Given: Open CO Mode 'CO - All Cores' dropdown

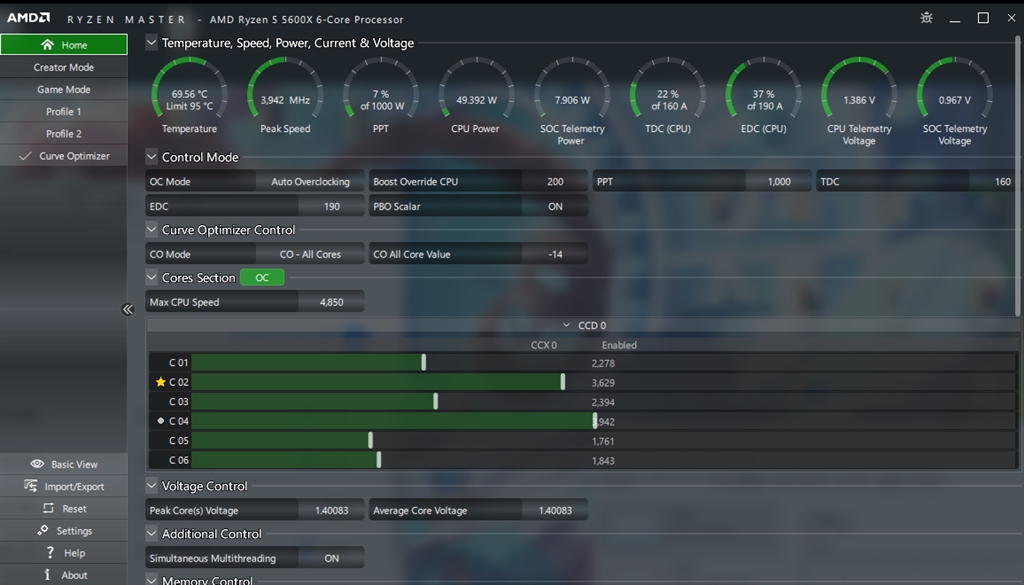Looking at the screenshot, I should click(310, 254).
